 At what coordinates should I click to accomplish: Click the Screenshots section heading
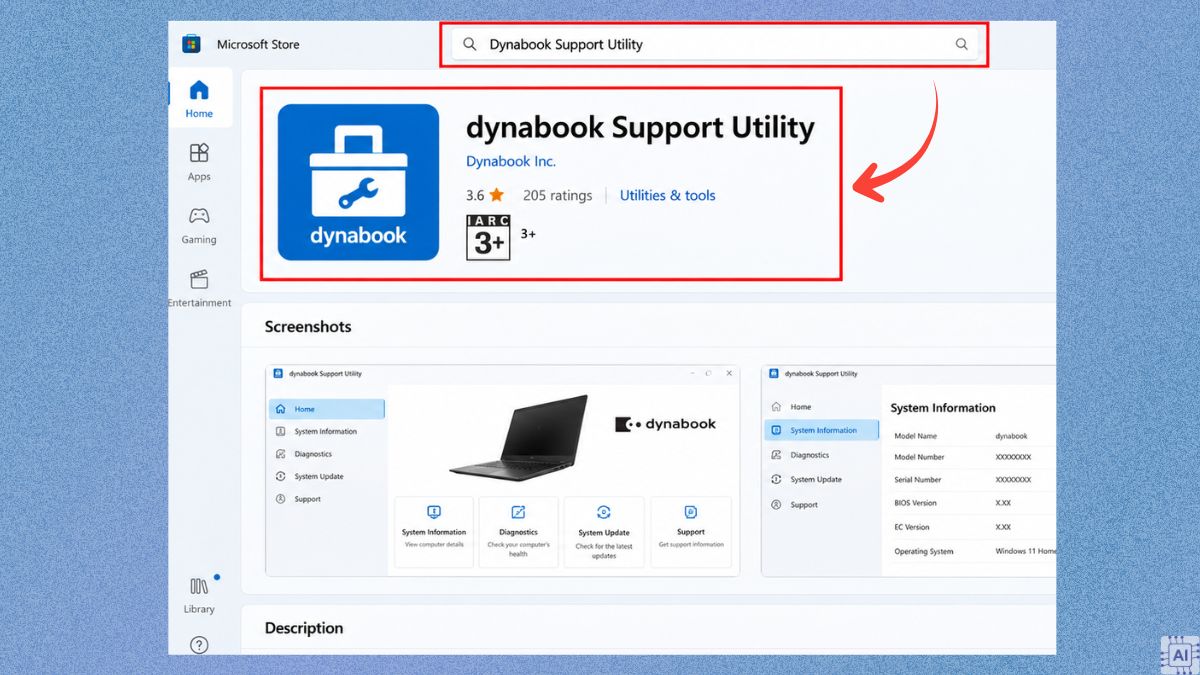pos(308,326)
